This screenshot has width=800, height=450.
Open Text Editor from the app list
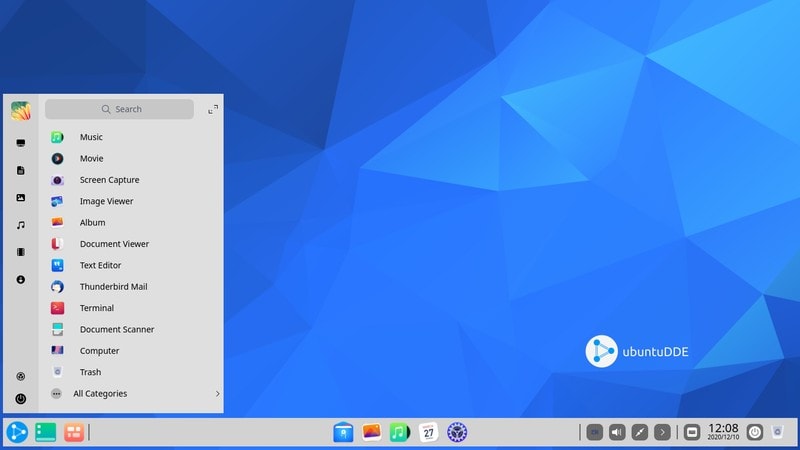coord(131,265)
